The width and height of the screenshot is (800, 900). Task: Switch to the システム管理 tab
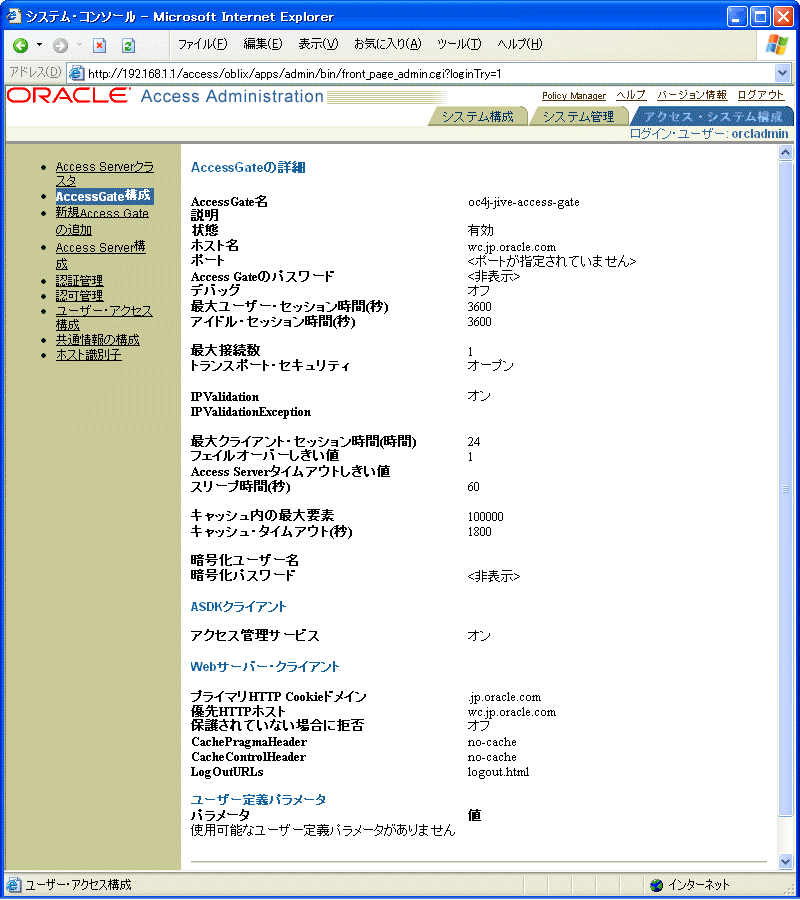[x=578, y=117]
